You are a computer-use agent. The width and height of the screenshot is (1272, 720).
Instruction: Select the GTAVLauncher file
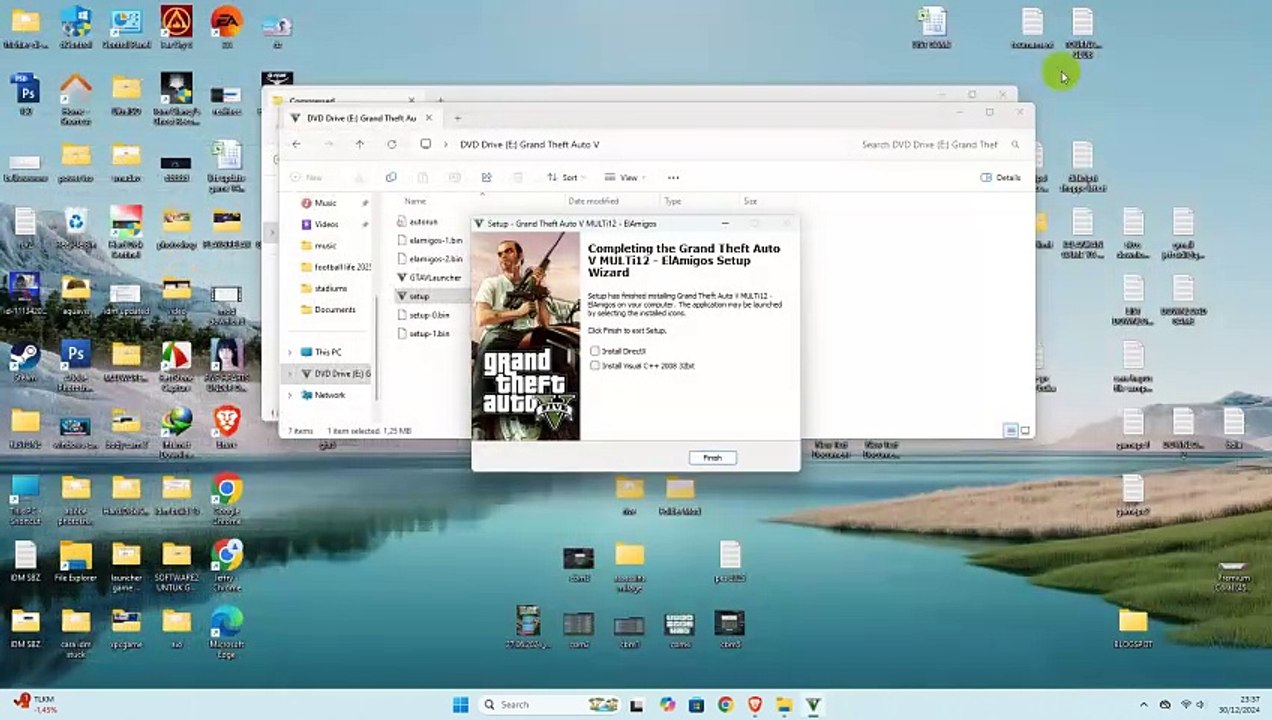pos(435,277)
